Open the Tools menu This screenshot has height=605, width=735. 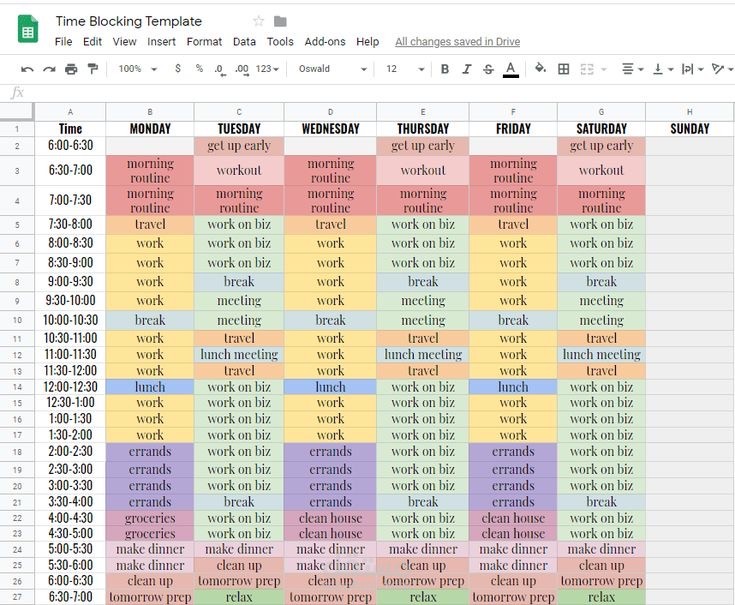(x=280, y=42)
